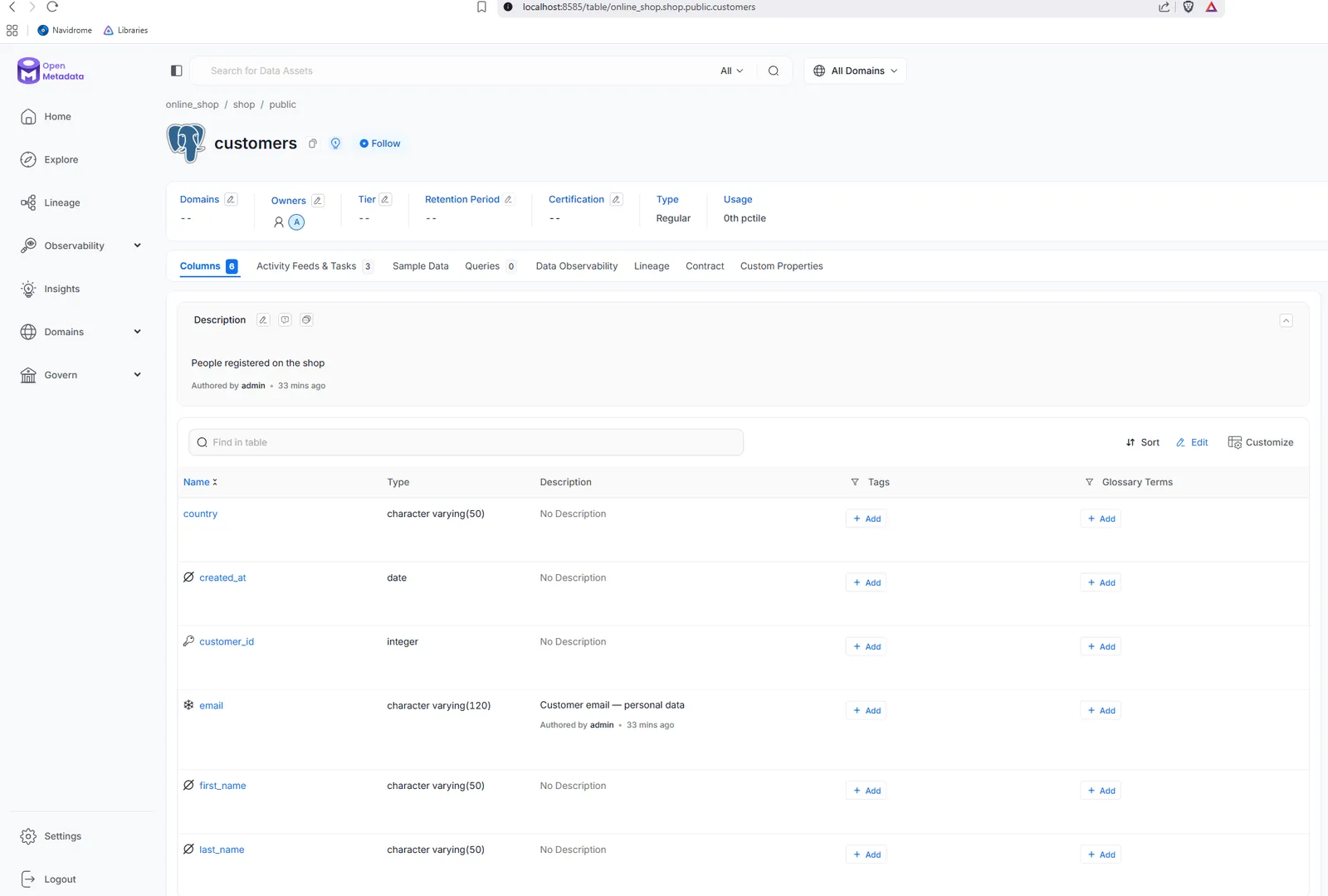Sort columns by Name header
1328x896 pixels.
tap(200, 483)
